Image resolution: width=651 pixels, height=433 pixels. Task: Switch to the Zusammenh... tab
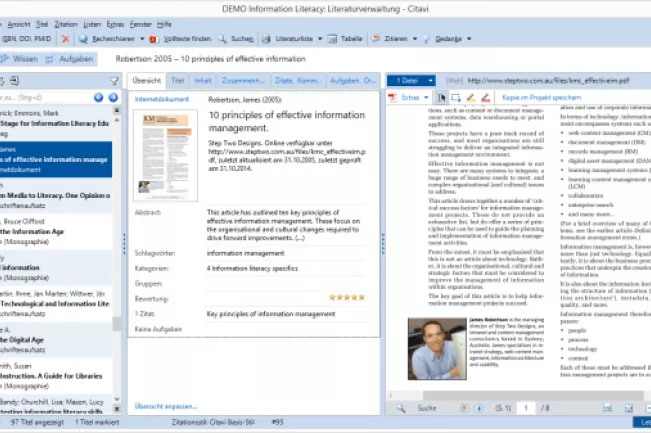pos(243,81)
